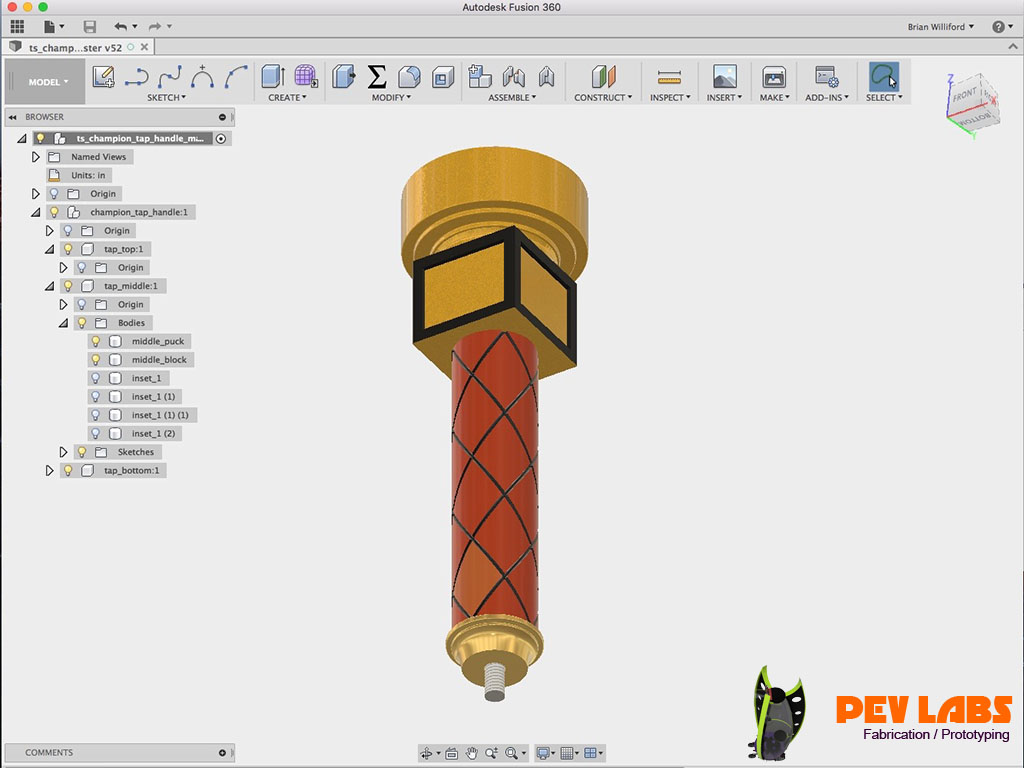Select the Create Sketch tool
Image resolution: width=1024 pixels, height=768 pixels.
[103, 76]
